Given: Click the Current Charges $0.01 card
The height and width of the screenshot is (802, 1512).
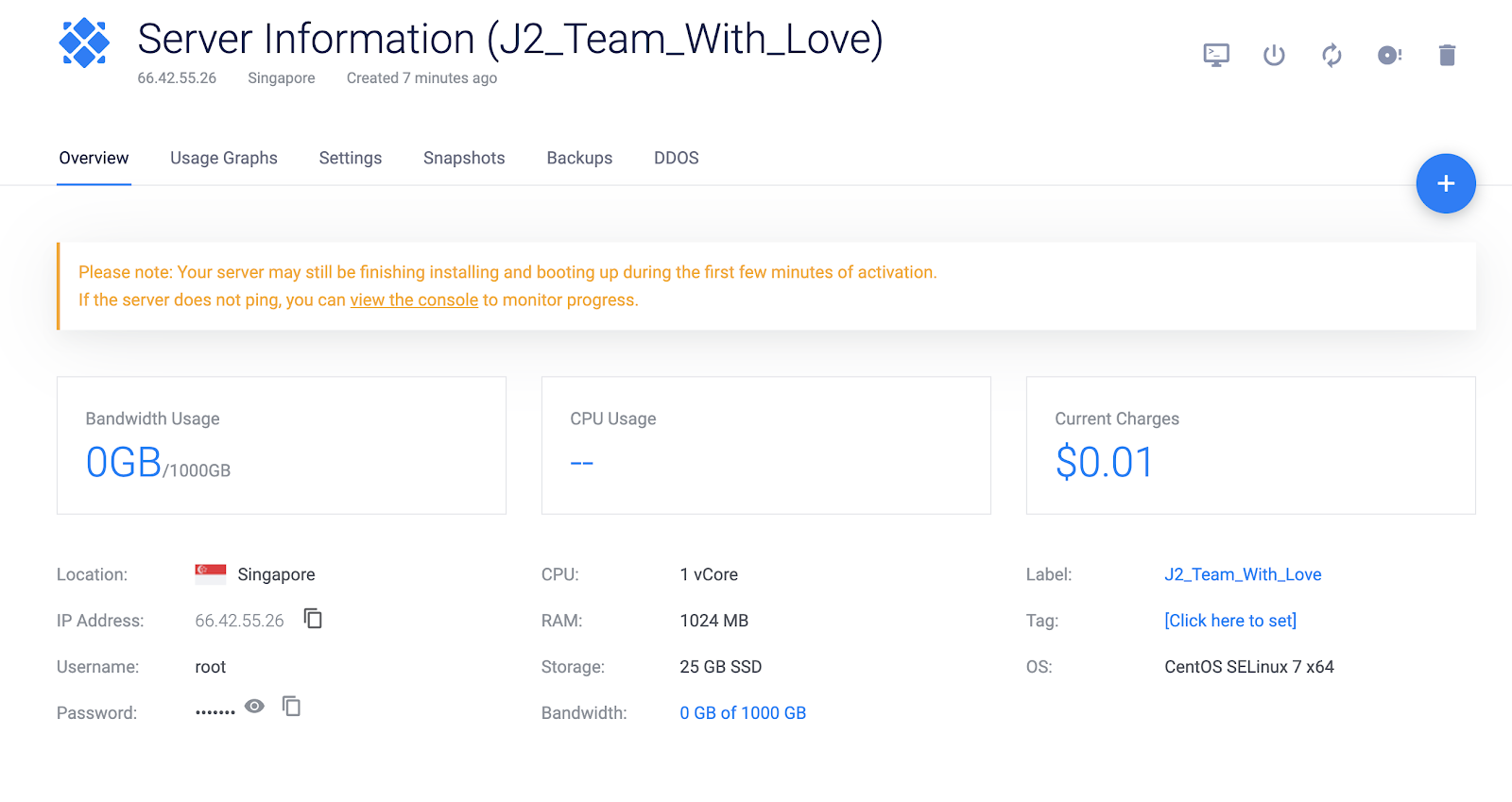Looking at the screenshot, I should click(1250, 446).
